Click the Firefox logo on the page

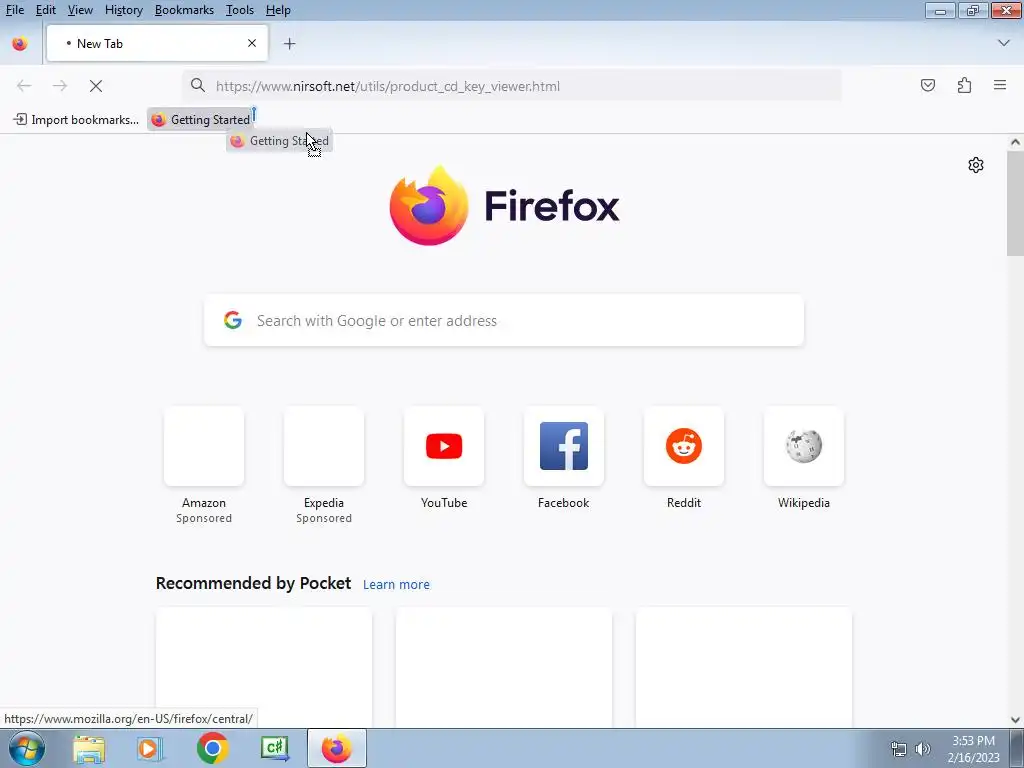pyautogui.click(x=504, y=206)
